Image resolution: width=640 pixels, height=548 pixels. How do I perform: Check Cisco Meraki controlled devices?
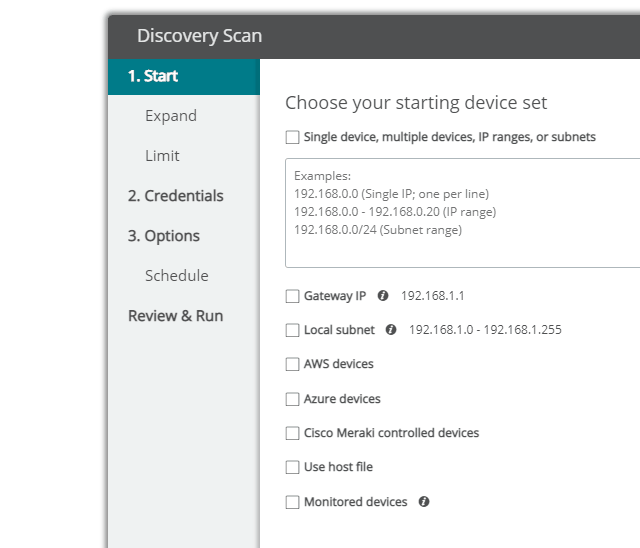tap(292, 433)
